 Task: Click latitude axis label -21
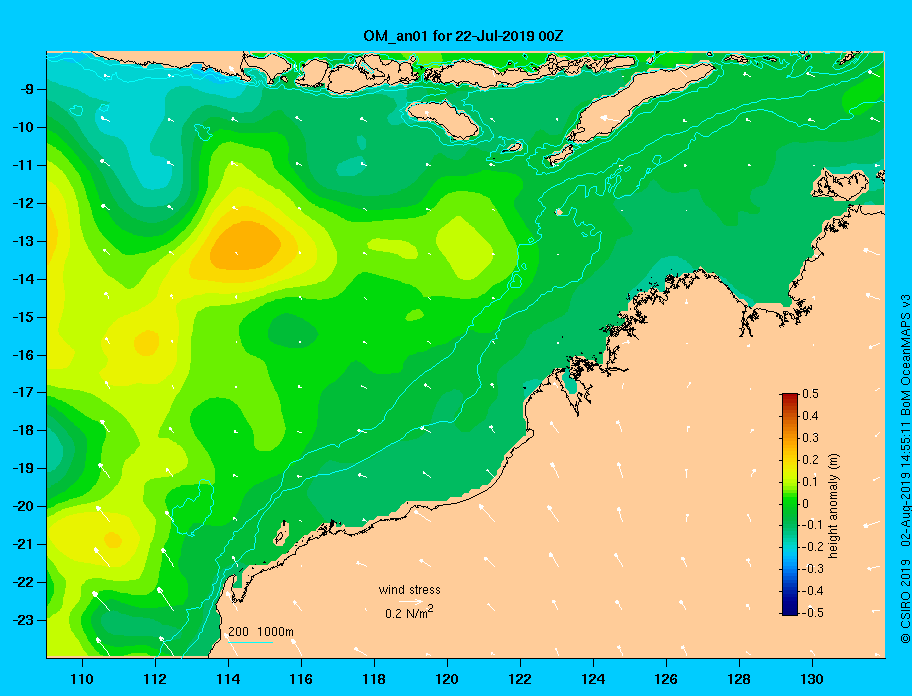click(x=23, y=544)
